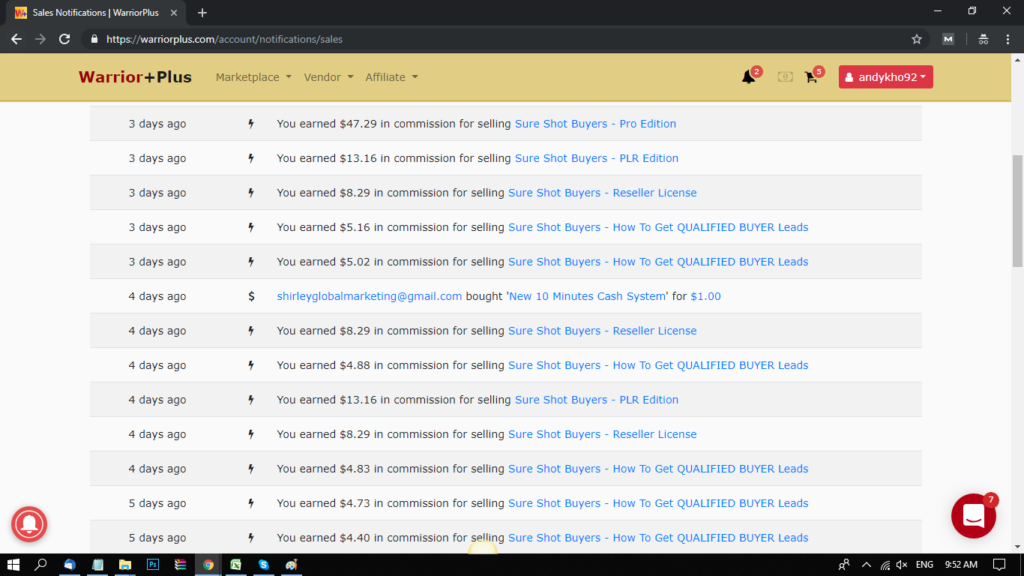1024x576 pixels.
Task: Open the Windows Start menu
Action: [x=13, y=564]
